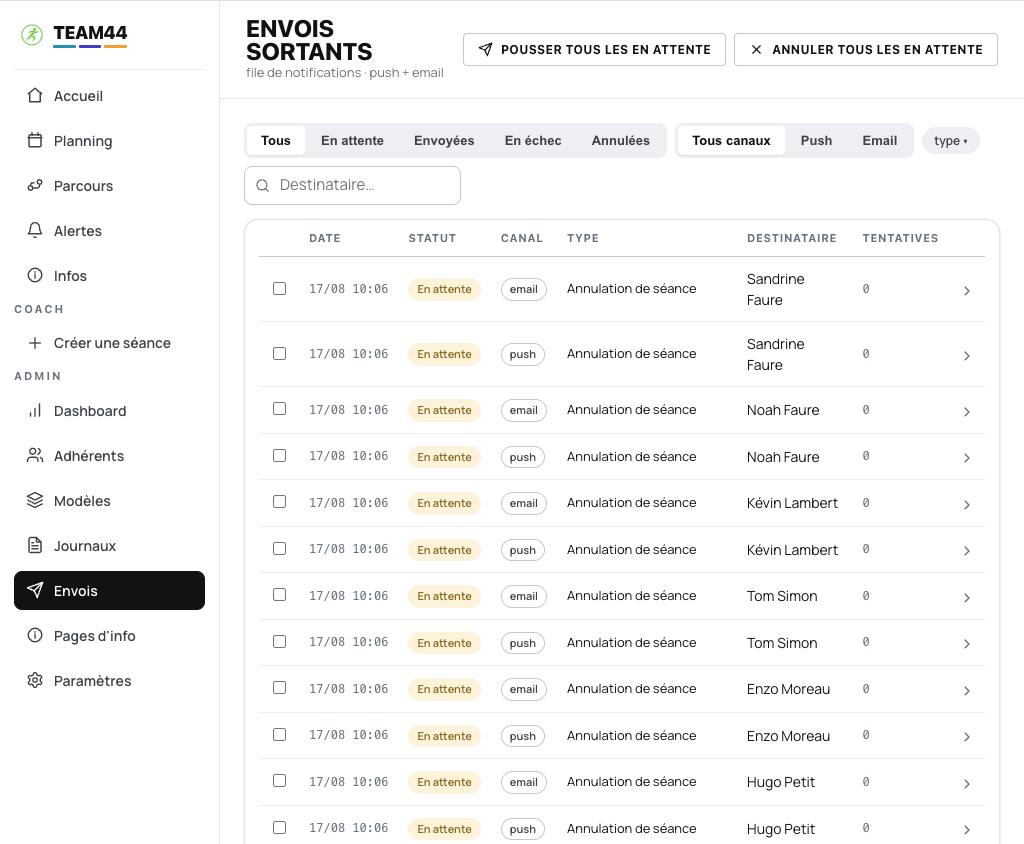Open Modèles admin page
This screenshot has width=1024, height=844.
tap(109, 501)
